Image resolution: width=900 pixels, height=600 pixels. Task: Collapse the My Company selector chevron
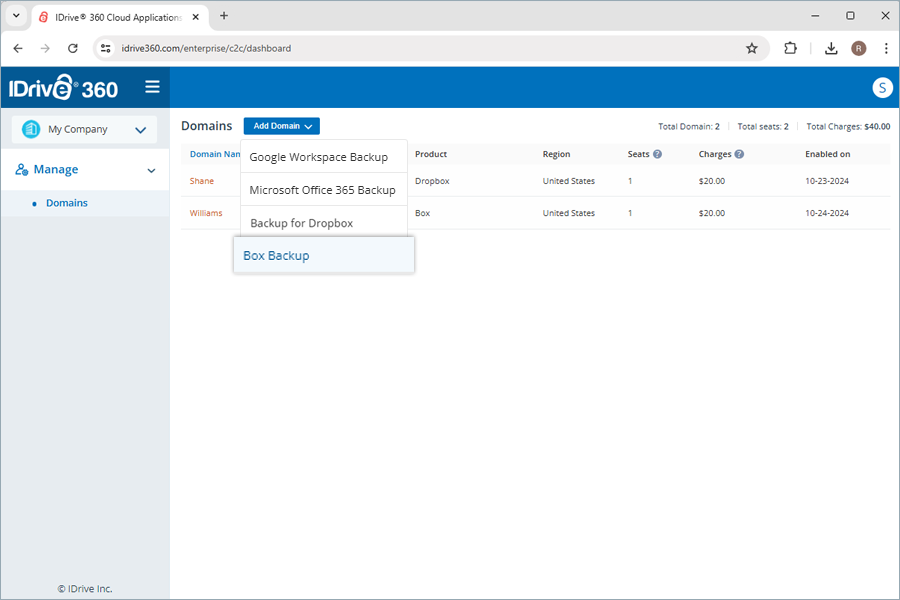click(x=140, y=129)
